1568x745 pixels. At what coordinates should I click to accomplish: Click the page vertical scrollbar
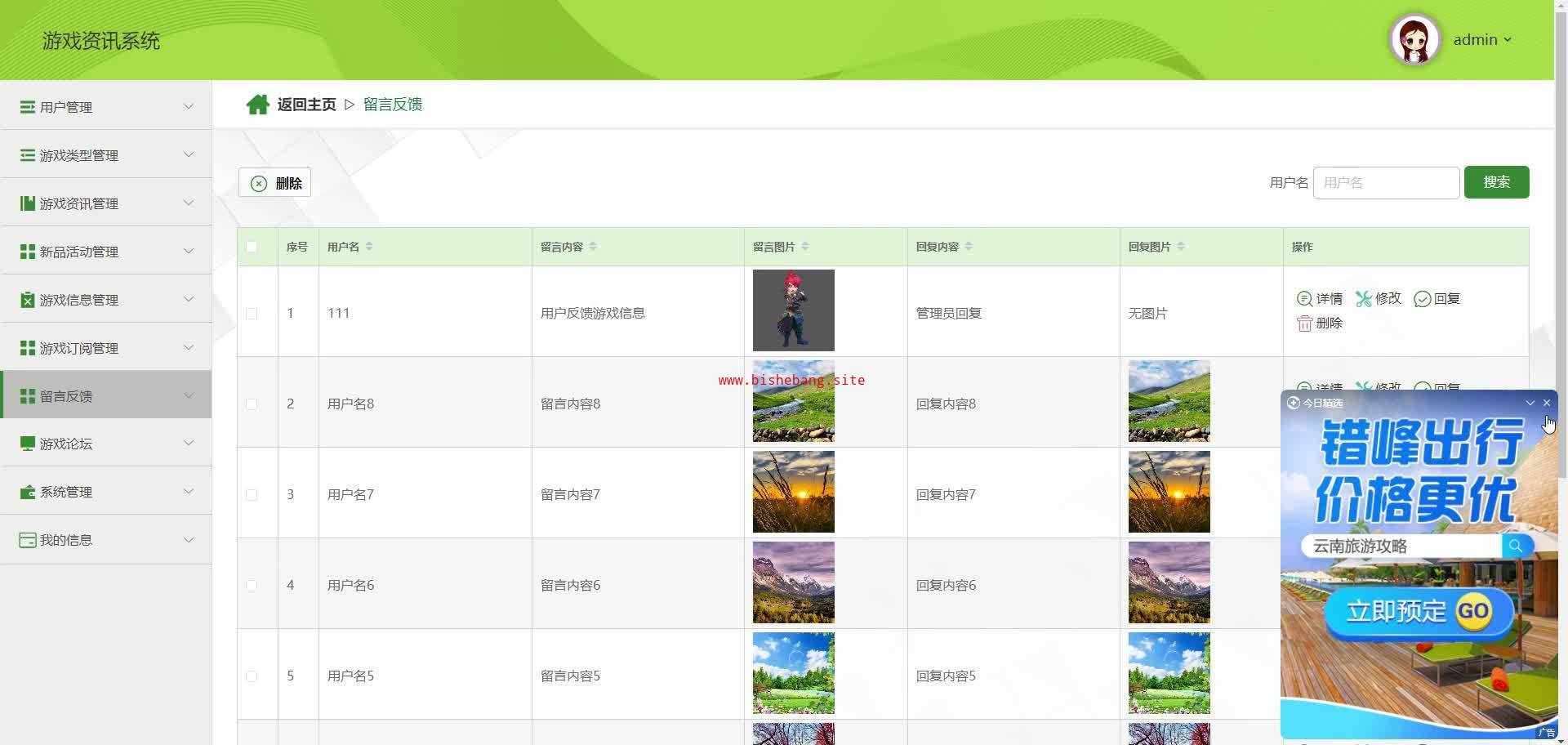(x=1561, y=245)
